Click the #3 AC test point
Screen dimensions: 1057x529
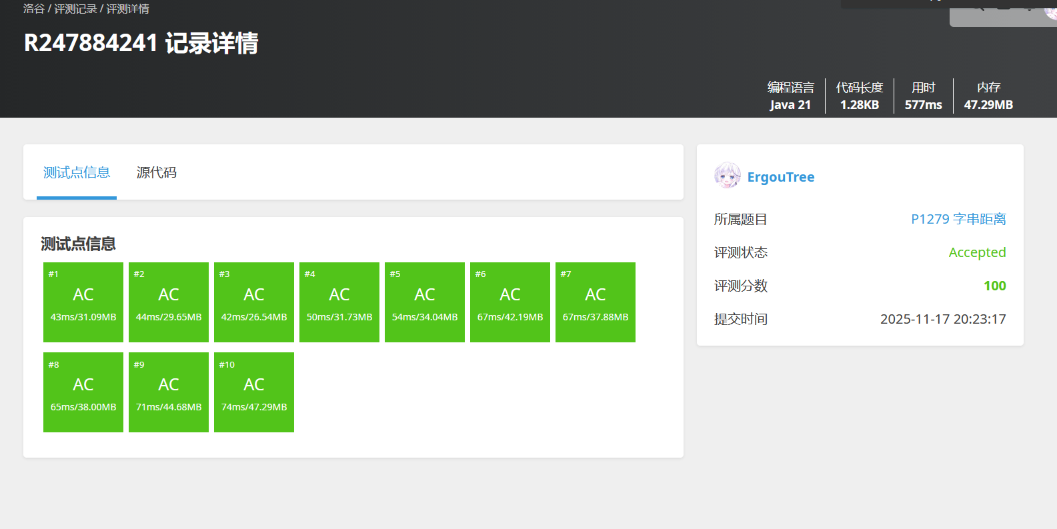[254, 302]
